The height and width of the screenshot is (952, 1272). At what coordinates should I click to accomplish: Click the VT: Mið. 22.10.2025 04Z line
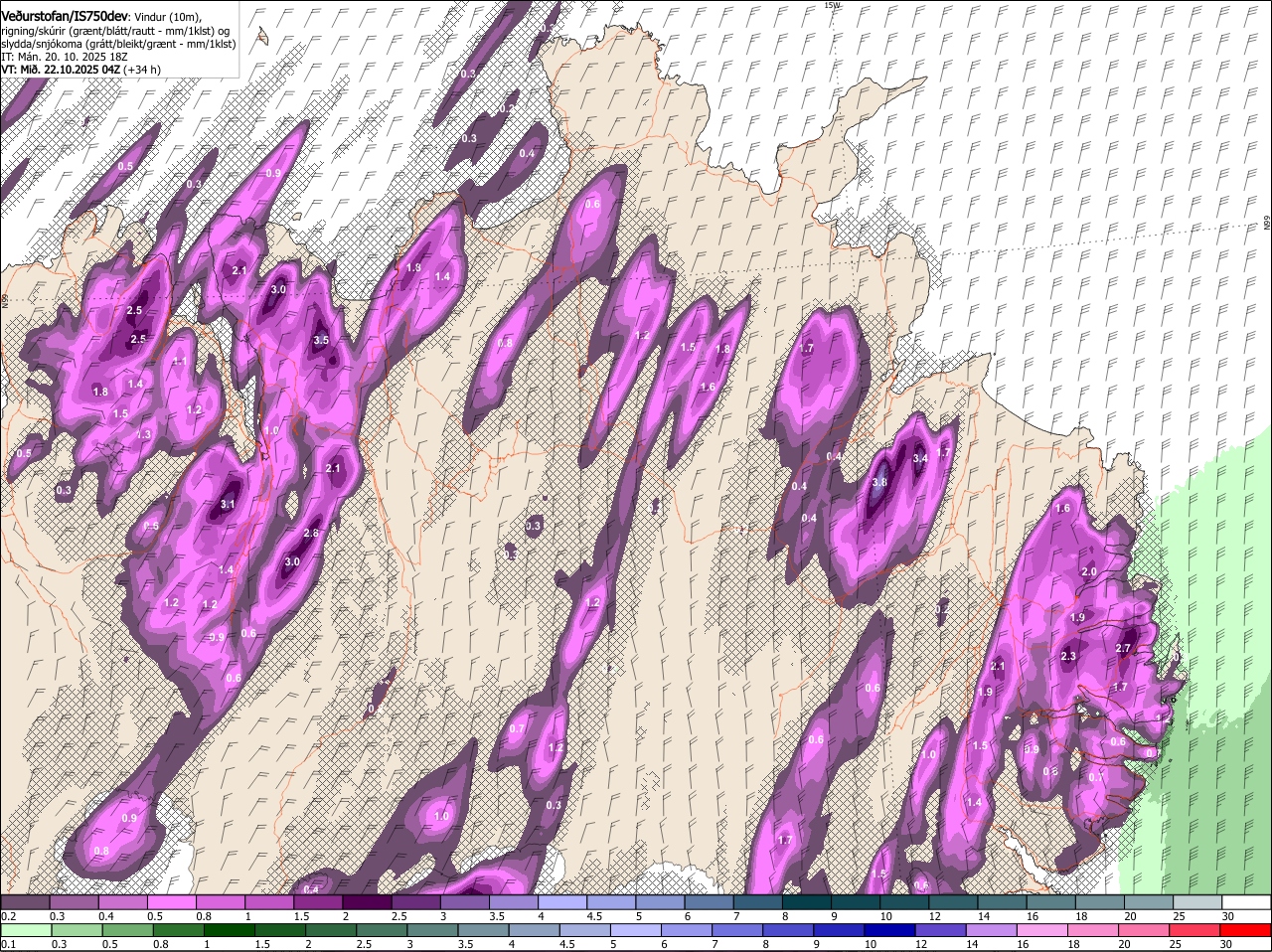point(61,70)
